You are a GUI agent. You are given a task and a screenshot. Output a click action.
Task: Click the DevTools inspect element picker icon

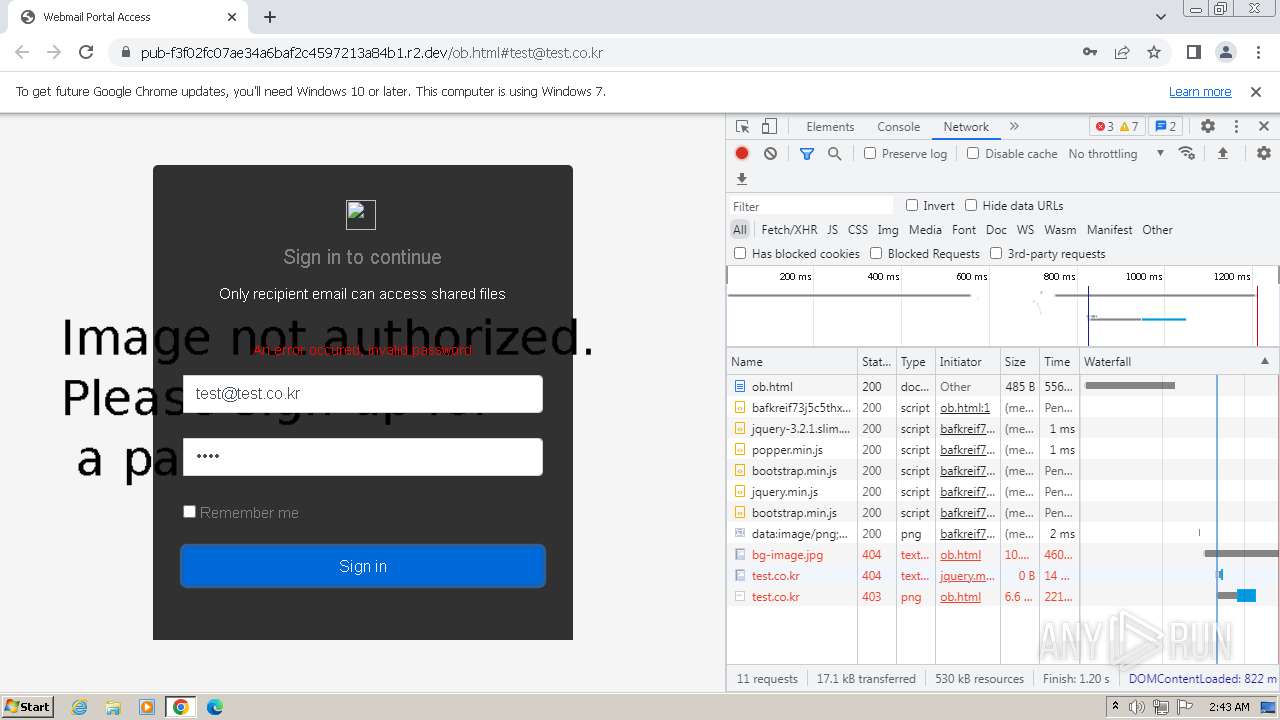[742, 127]
